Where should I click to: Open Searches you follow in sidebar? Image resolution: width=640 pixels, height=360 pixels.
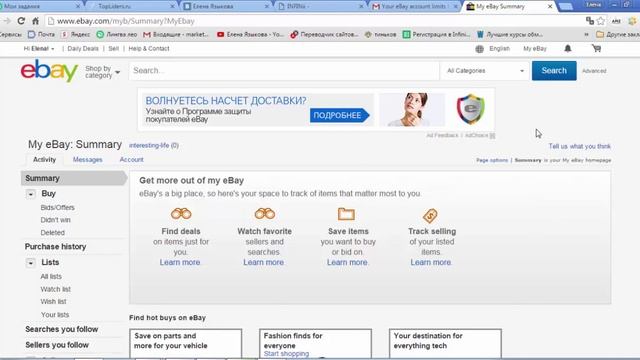tap(62, 329)
